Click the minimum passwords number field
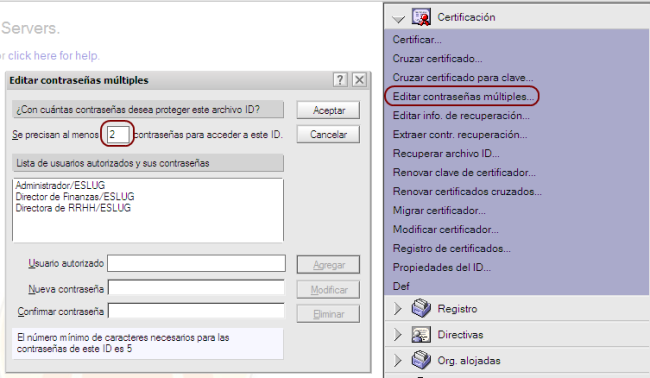 (118, 134)
